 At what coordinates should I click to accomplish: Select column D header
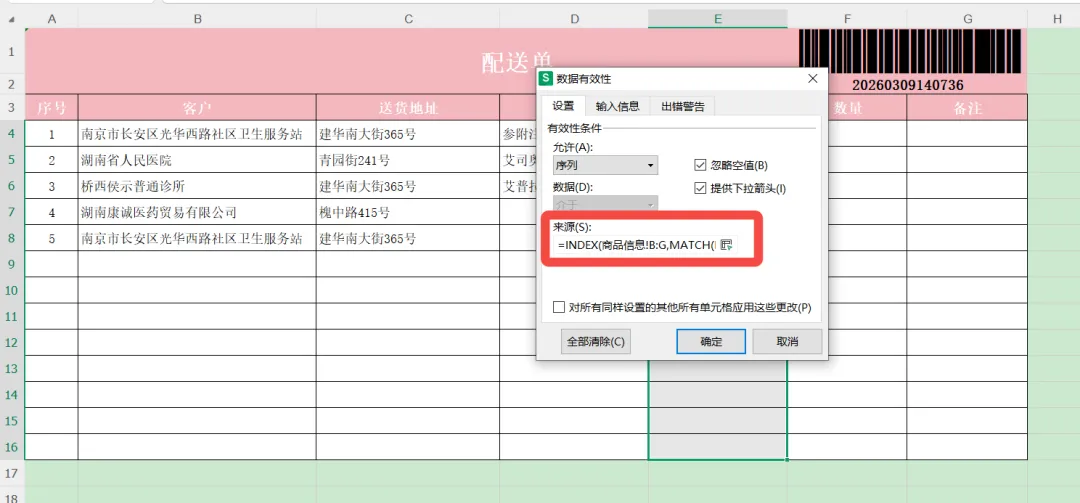pyautogui.click(x=574, y=19)
